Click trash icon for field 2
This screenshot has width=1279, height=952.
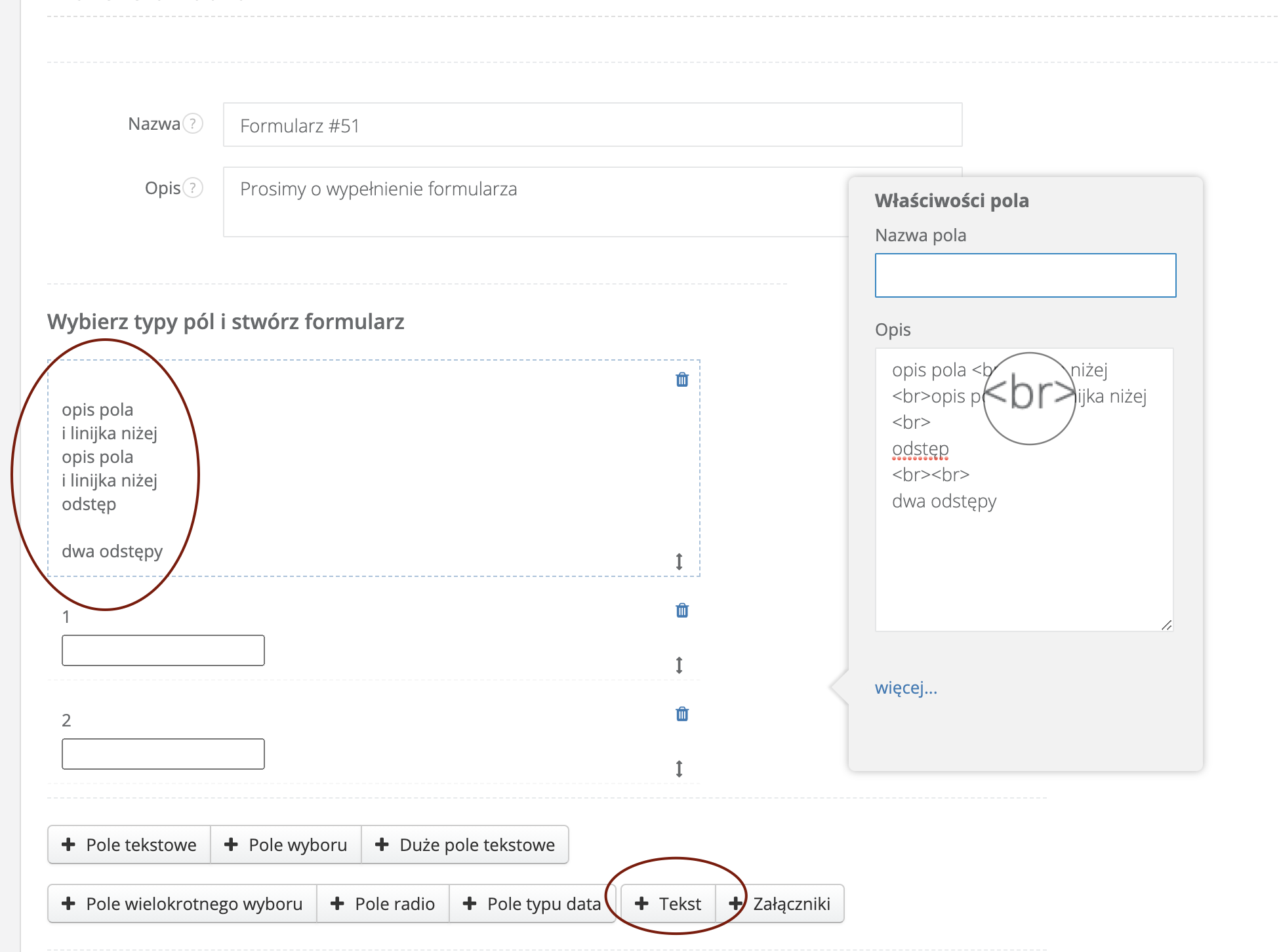[x=682, y=714]
